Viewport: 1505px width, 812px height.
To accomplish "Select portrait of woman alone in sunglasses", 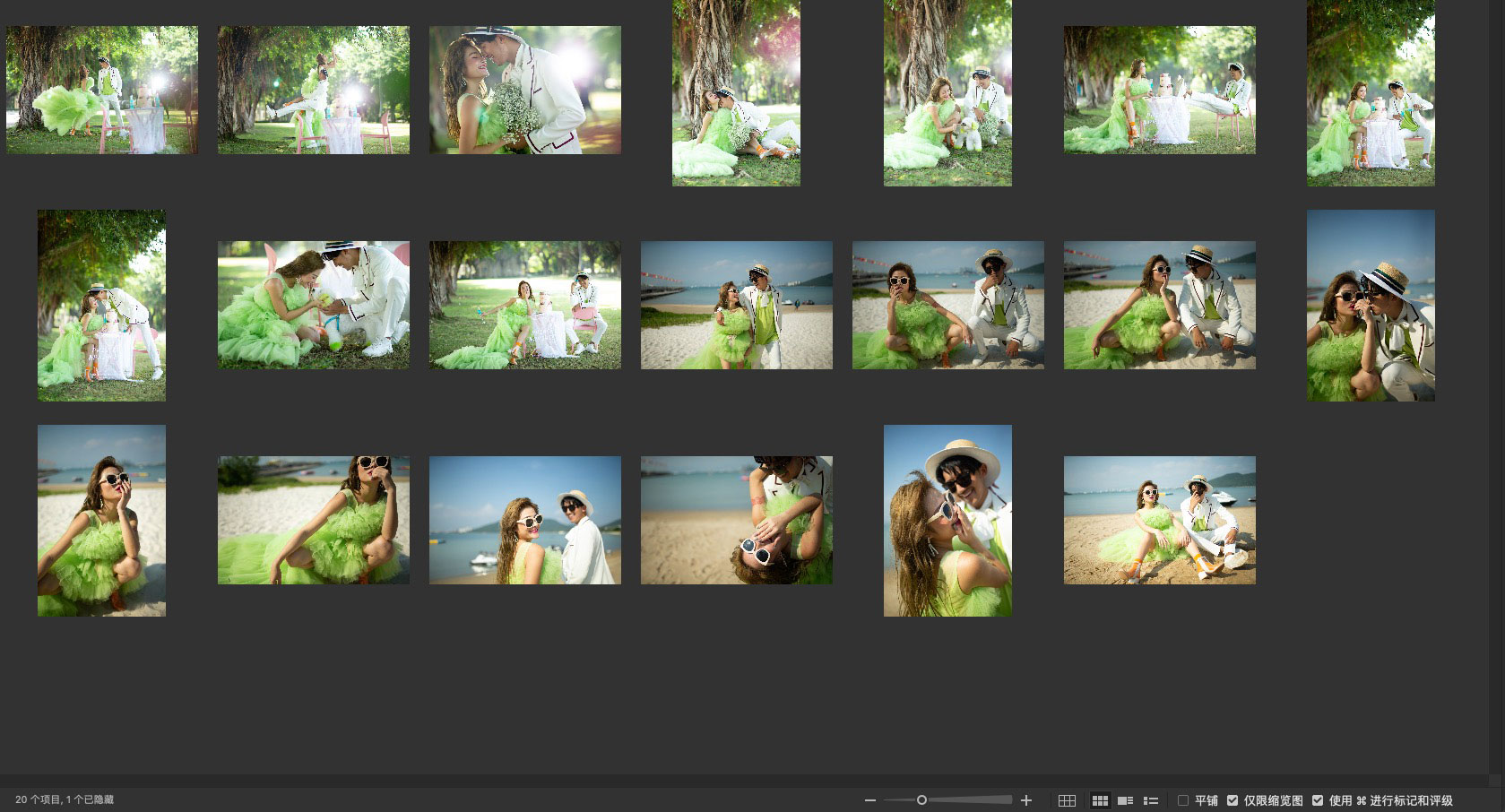I will (x=101, y=520).
